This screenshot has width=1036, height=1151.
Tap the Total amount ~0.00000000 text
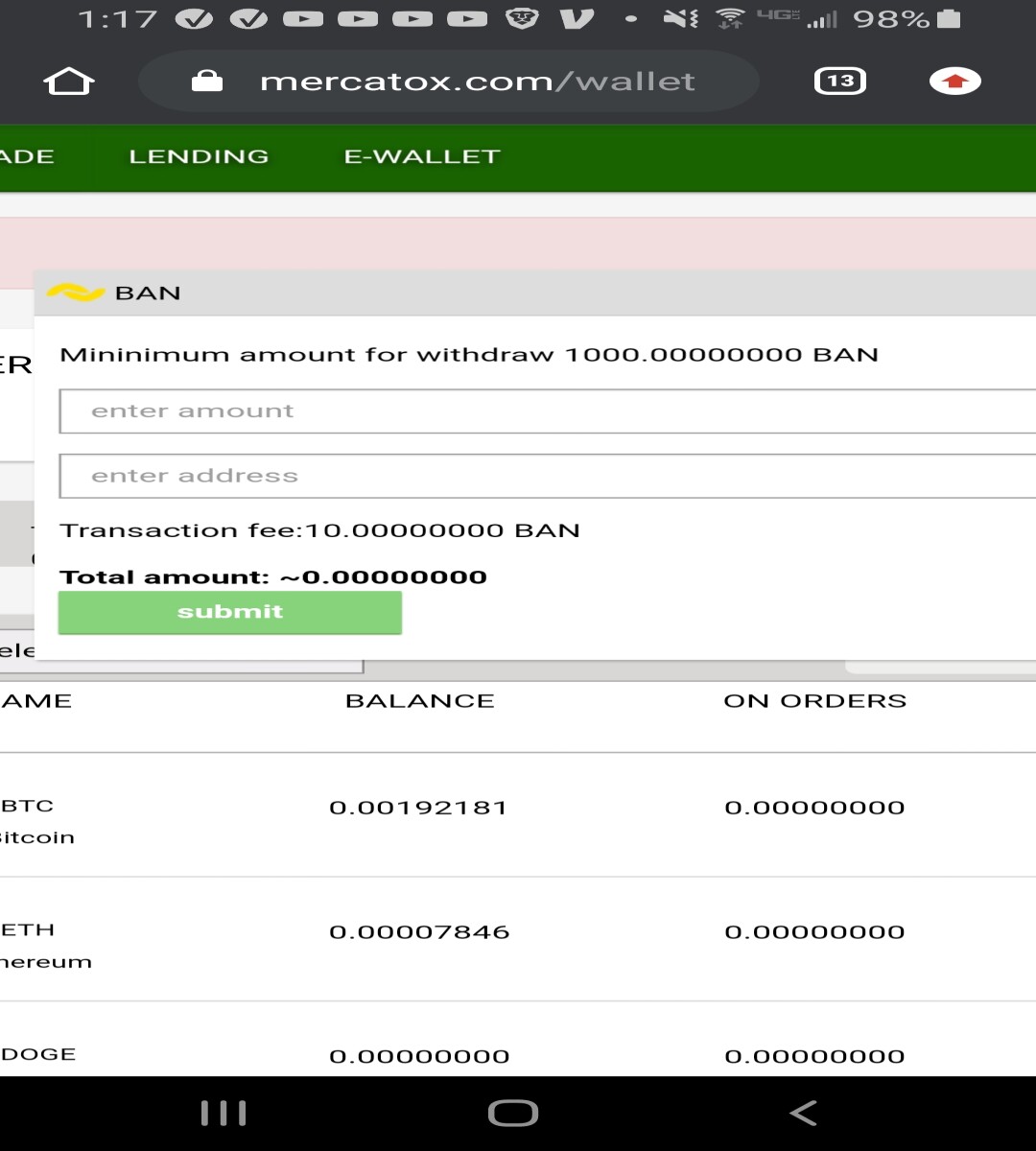(273, 577)
